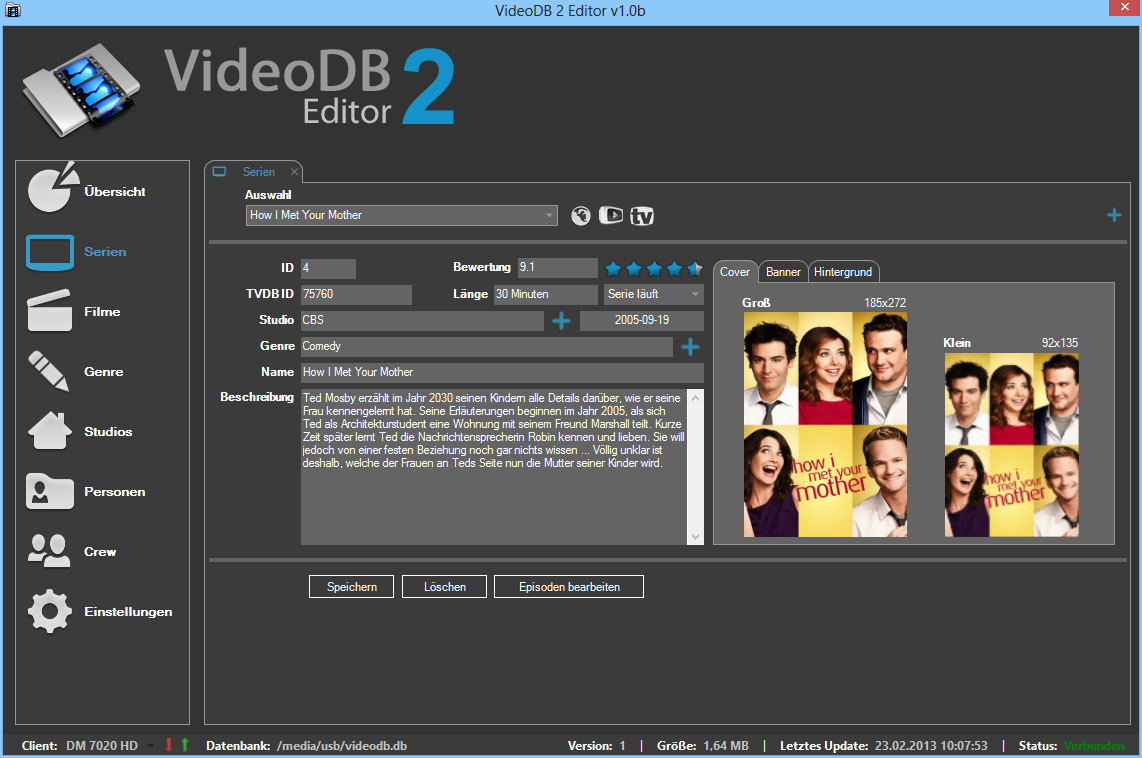Click the Länge field 30 Minuten
Viewport: 1142px width, 758px height.
(x=546, y=294)
